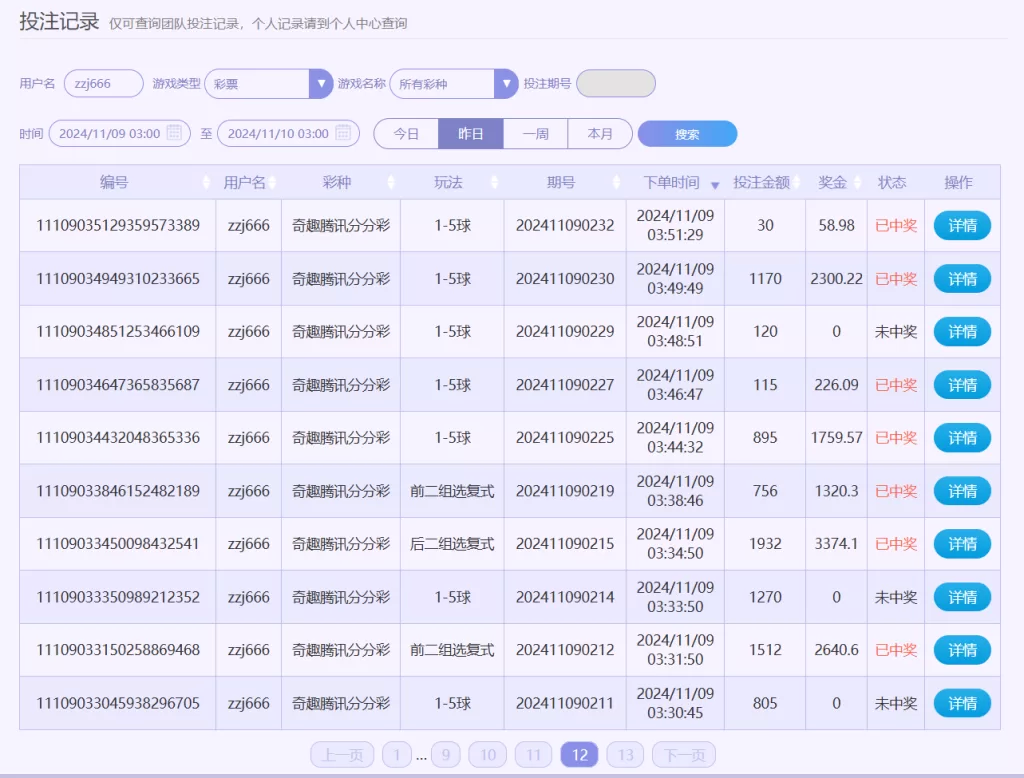Click order time 2024/11/09 03:51:29
Image resolution: width=1024 pixels, height=778 pixels.
pyautogui.click(x=675, y=225)
